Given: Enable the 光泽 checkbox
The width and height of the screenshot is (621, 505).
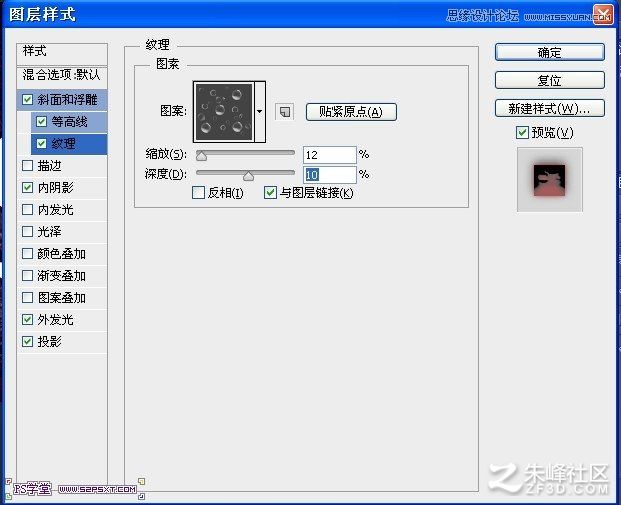Looking at the screenshot, I should pyautogui.click(x=27, y=231).
